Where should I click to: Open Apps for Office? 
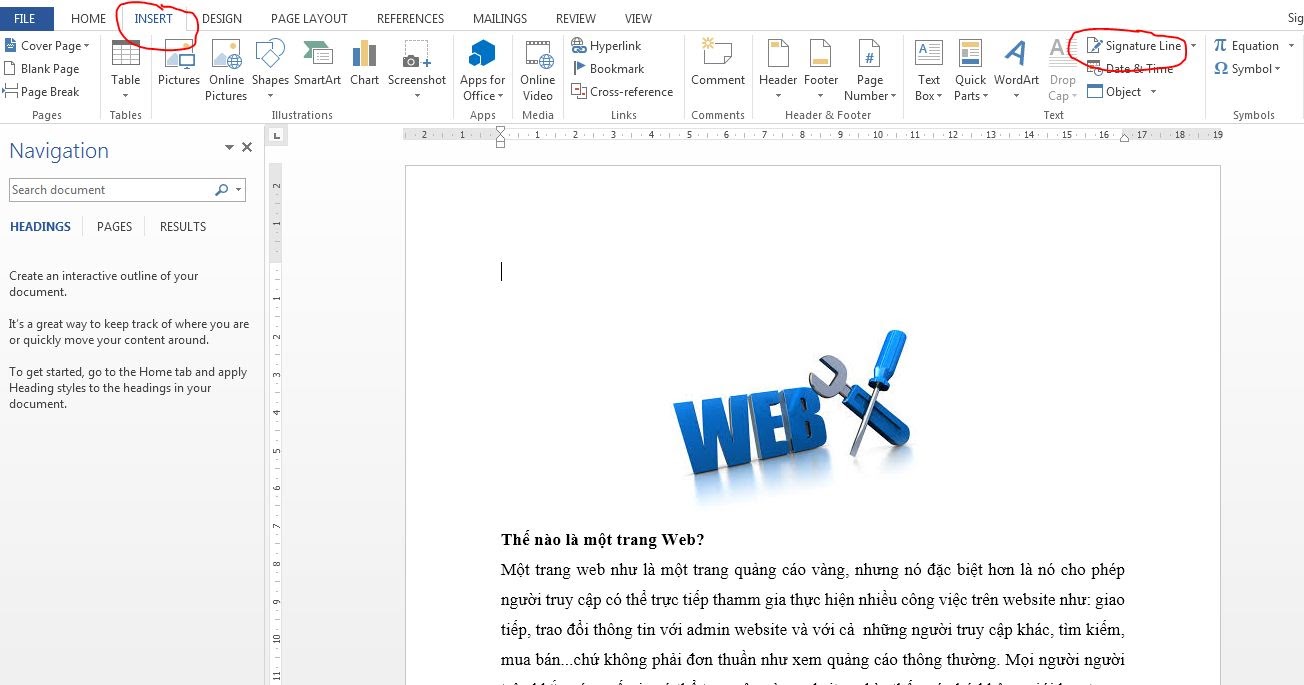[x=482, y=70]
